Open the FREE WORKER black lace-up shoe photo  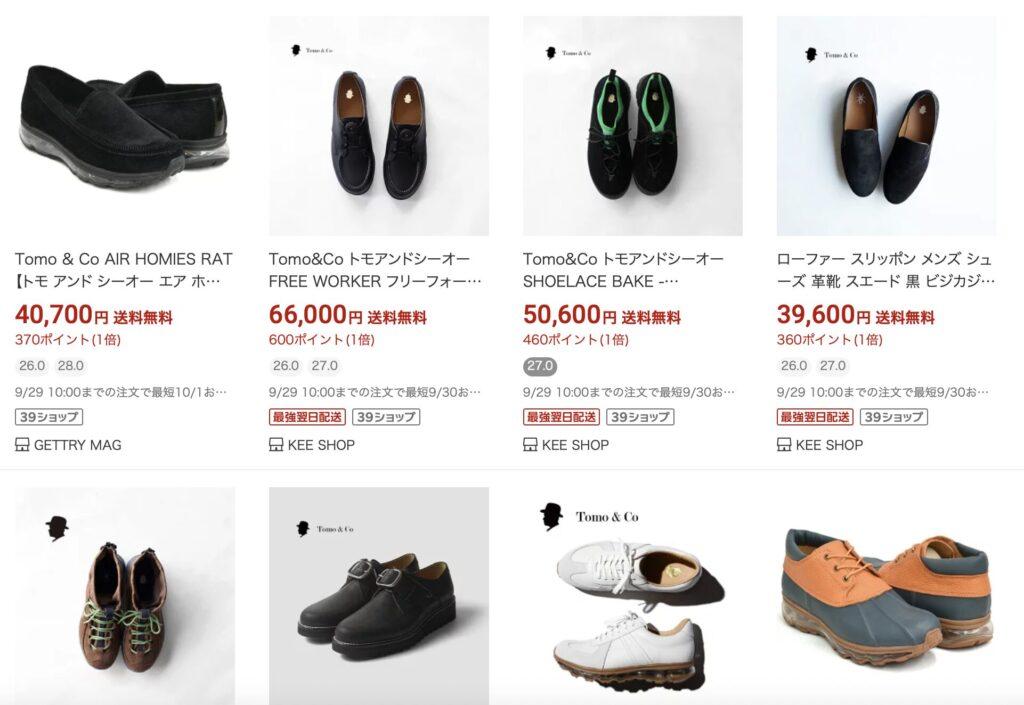379,126
